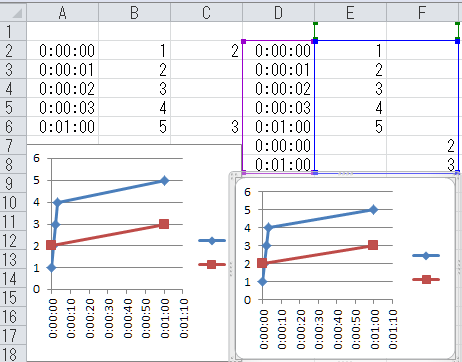The width and height of the screenshot is (462, 362).
Task: Click red square legend entry in right chart
Action: tap(426, 279)
